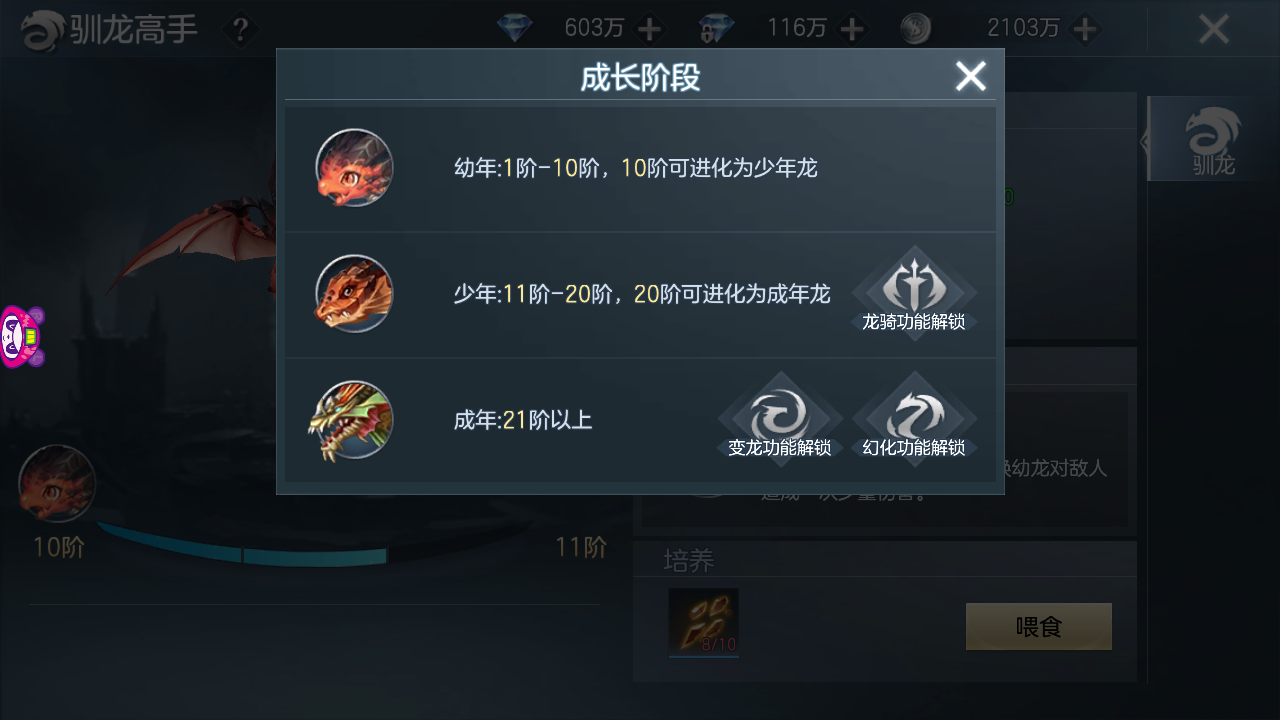Close the 驯龙高手 screen

coord(1213,29)
